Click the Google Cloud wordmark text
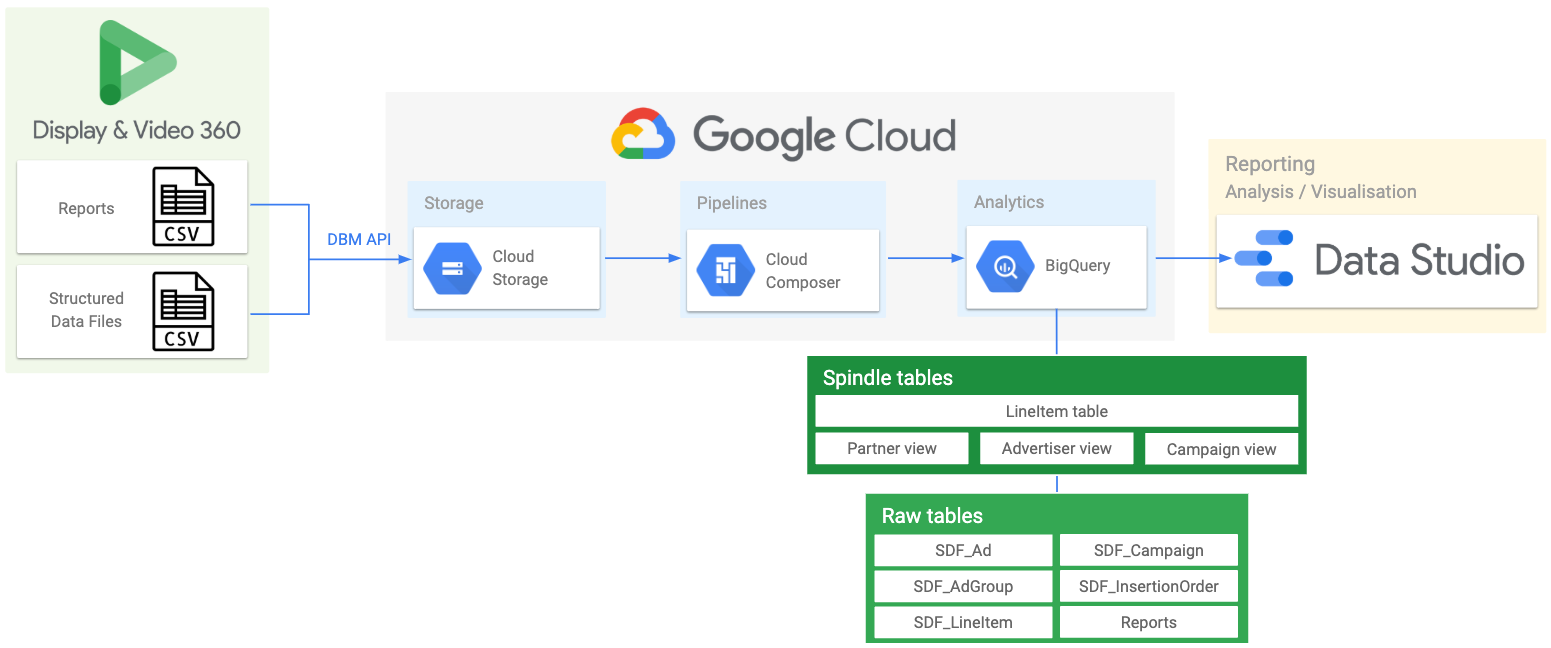The height and width of the screenshot is (648, 1551). pos(824,136)
